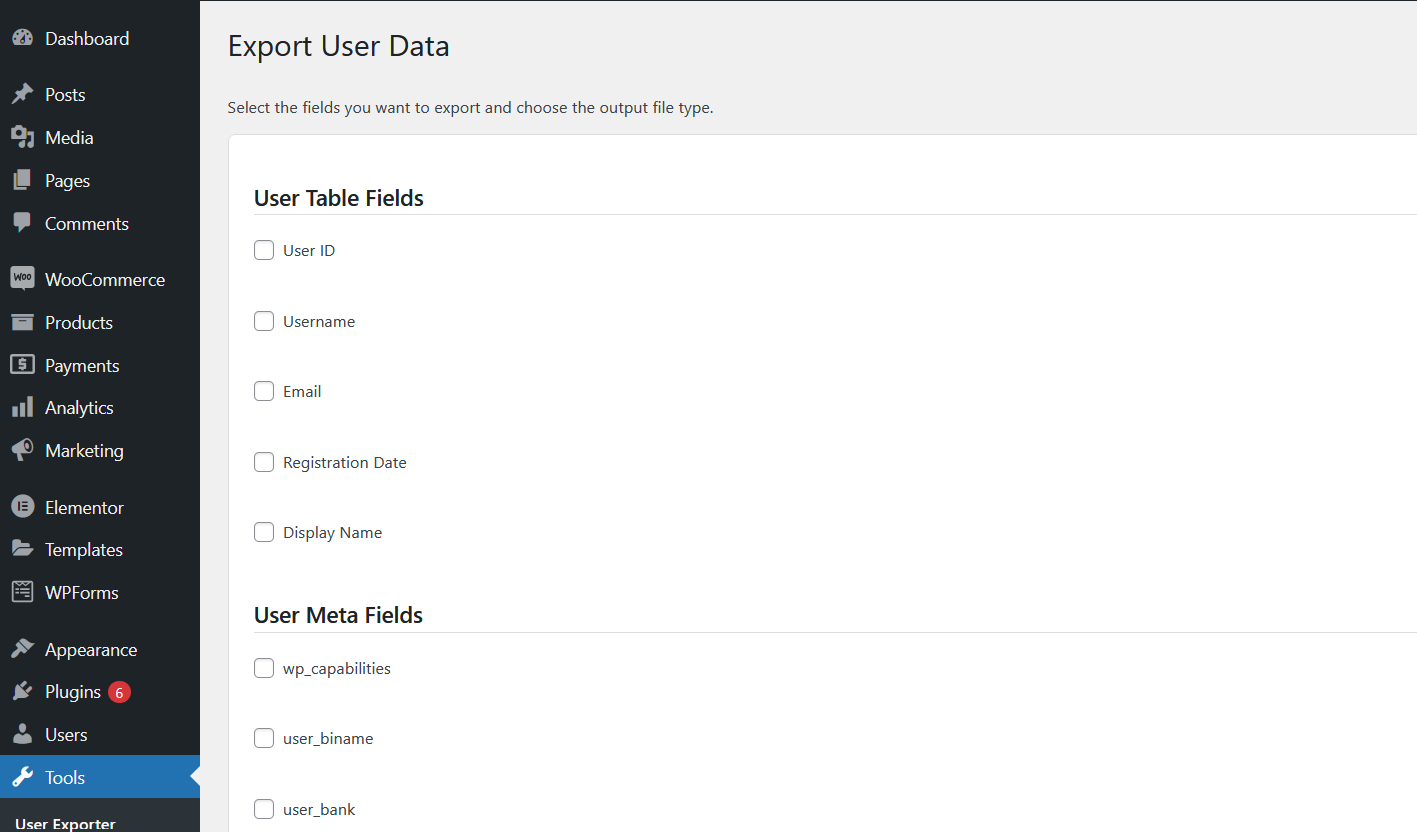Click the Marketing megaphone icon
The width and height of the screenshot is (1417, 832).
(22, 451)
